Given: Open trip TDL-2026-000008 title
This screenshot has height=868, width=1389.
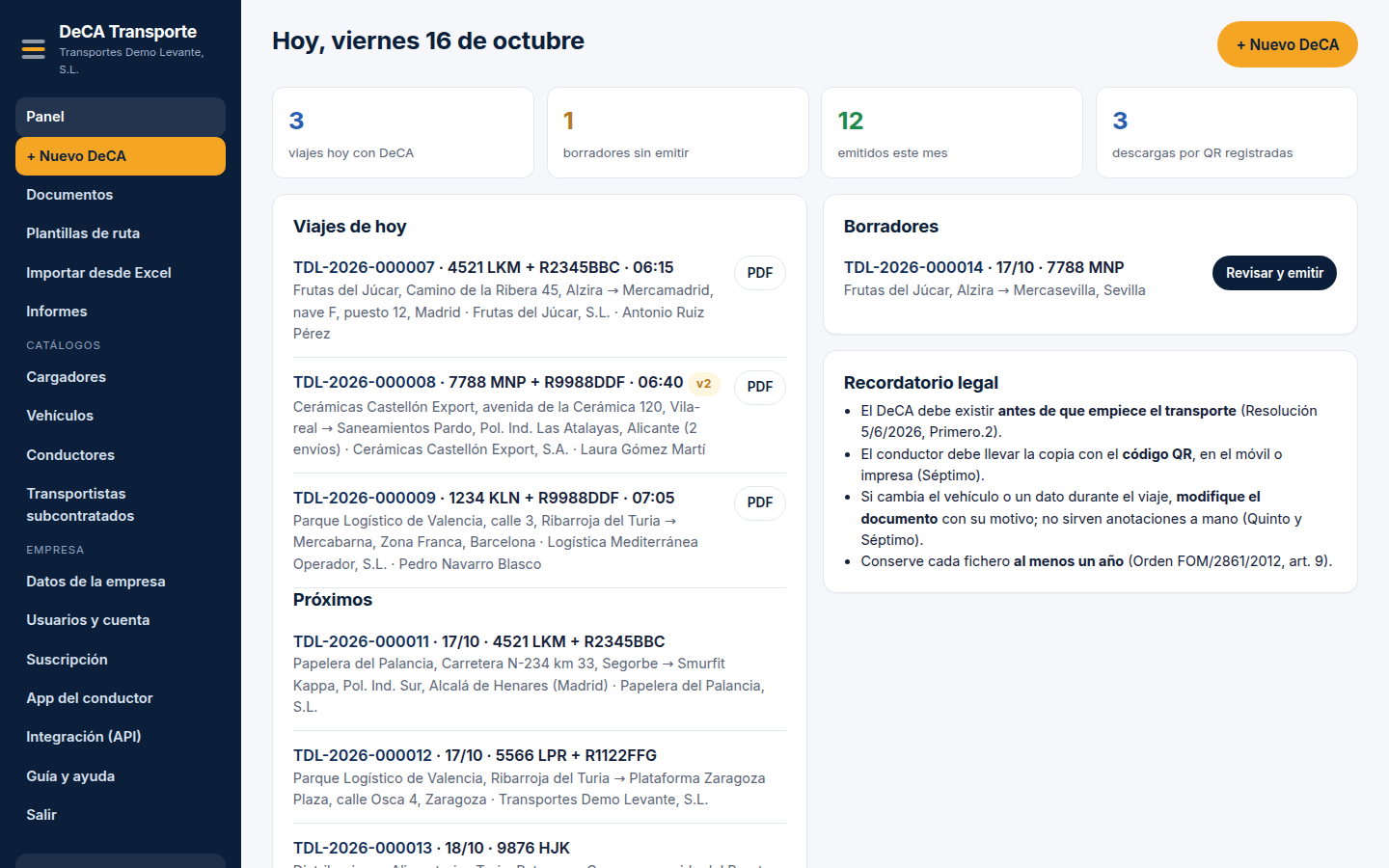Looking at the screenshot, I should [x=488, y=383].
